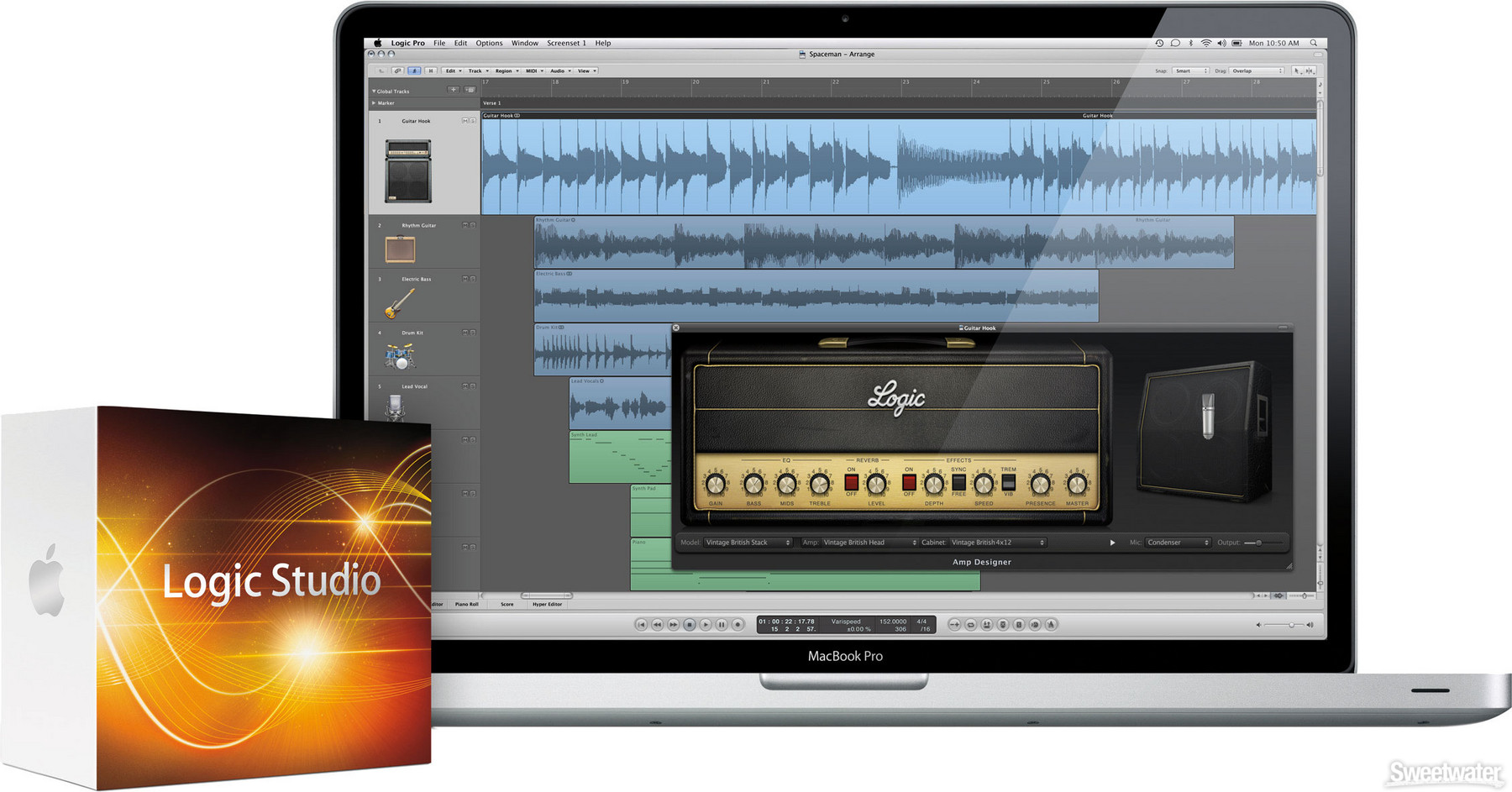Click the volume icon in menu bar

coord(1221,43)
